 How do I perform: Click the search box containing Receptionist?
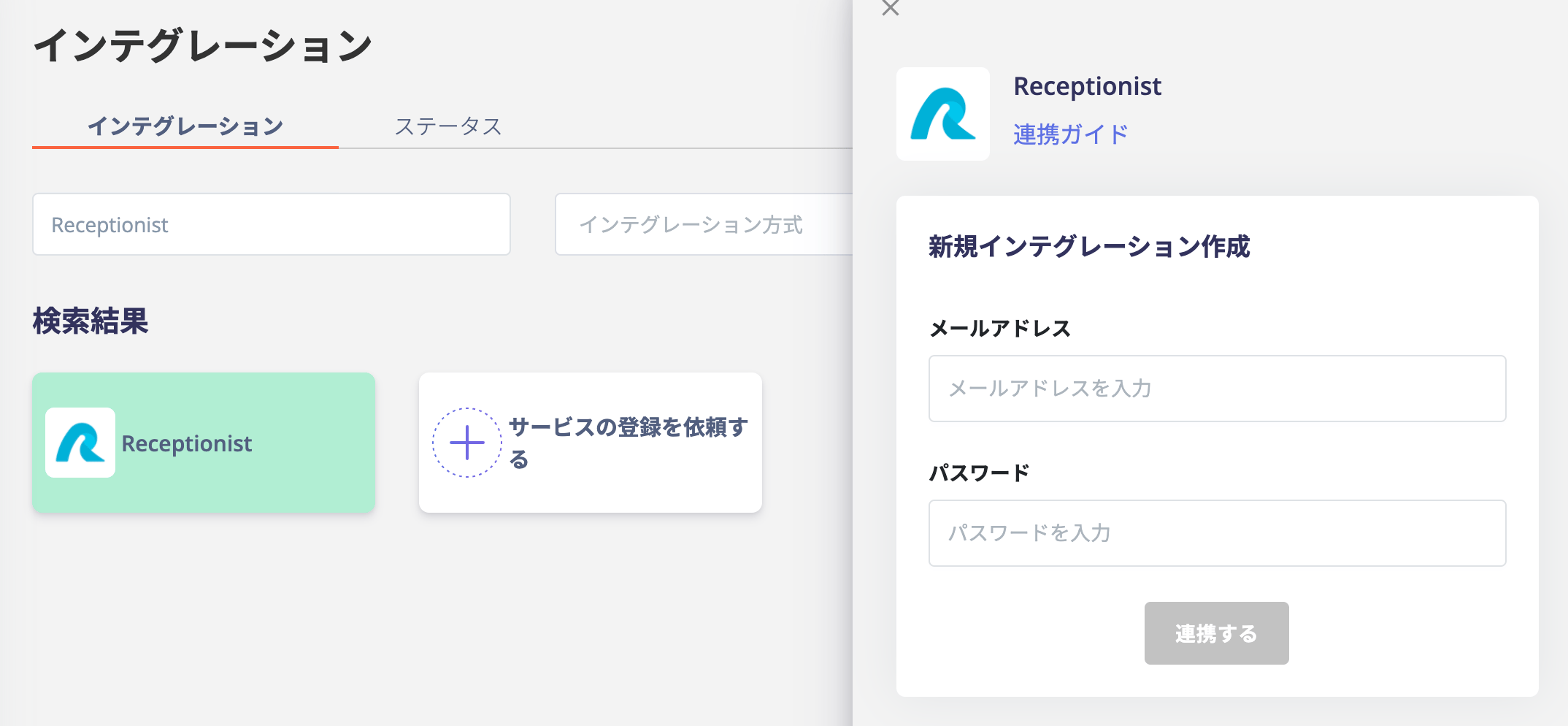point(271,224)
